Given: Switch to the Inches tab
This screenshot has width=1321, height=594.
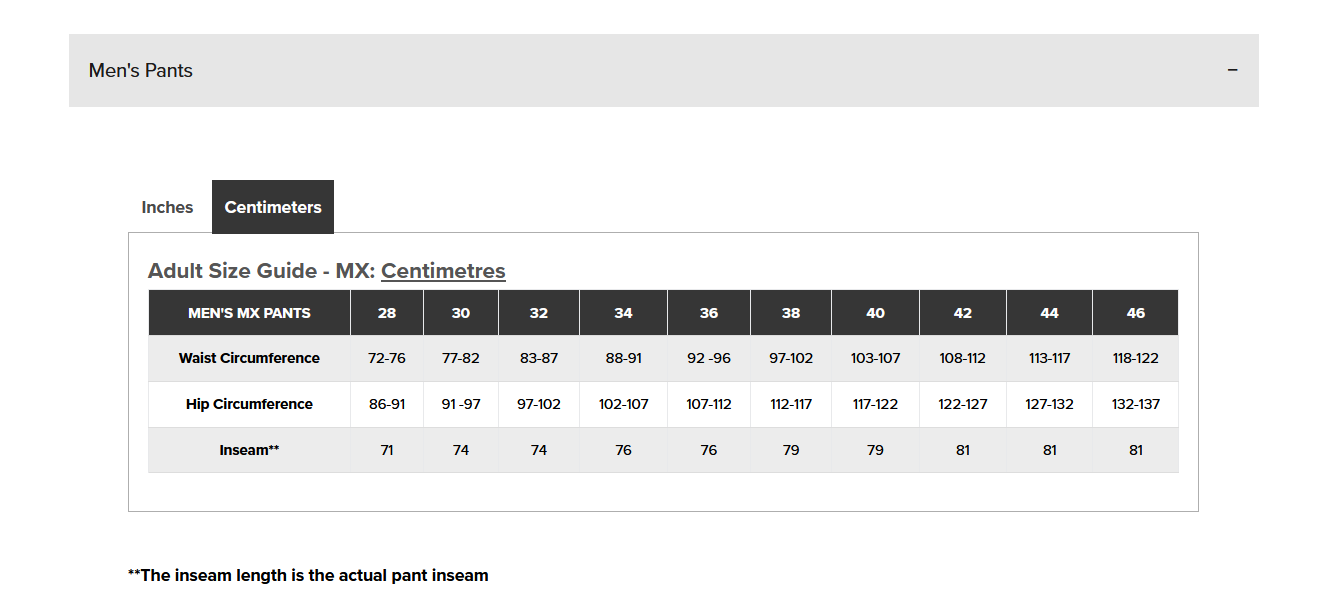Looking at the screenshot, I should coord(167,207).
